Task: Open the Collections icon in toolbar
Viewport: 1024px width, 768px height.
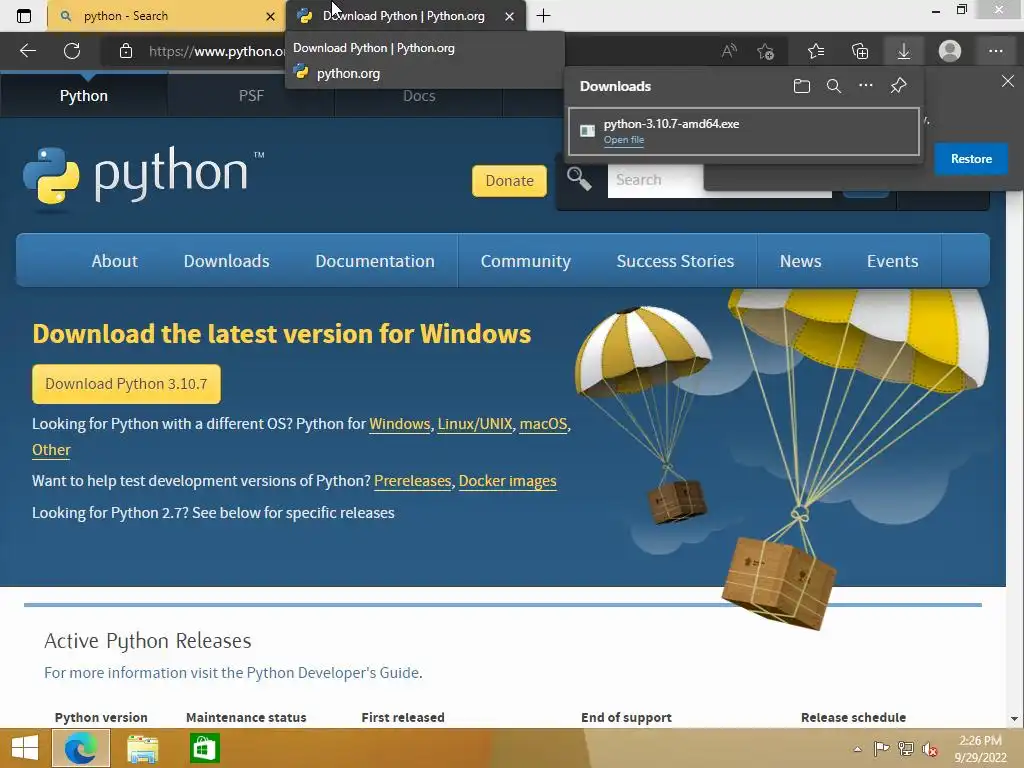Action: click(x=860, y=51)
